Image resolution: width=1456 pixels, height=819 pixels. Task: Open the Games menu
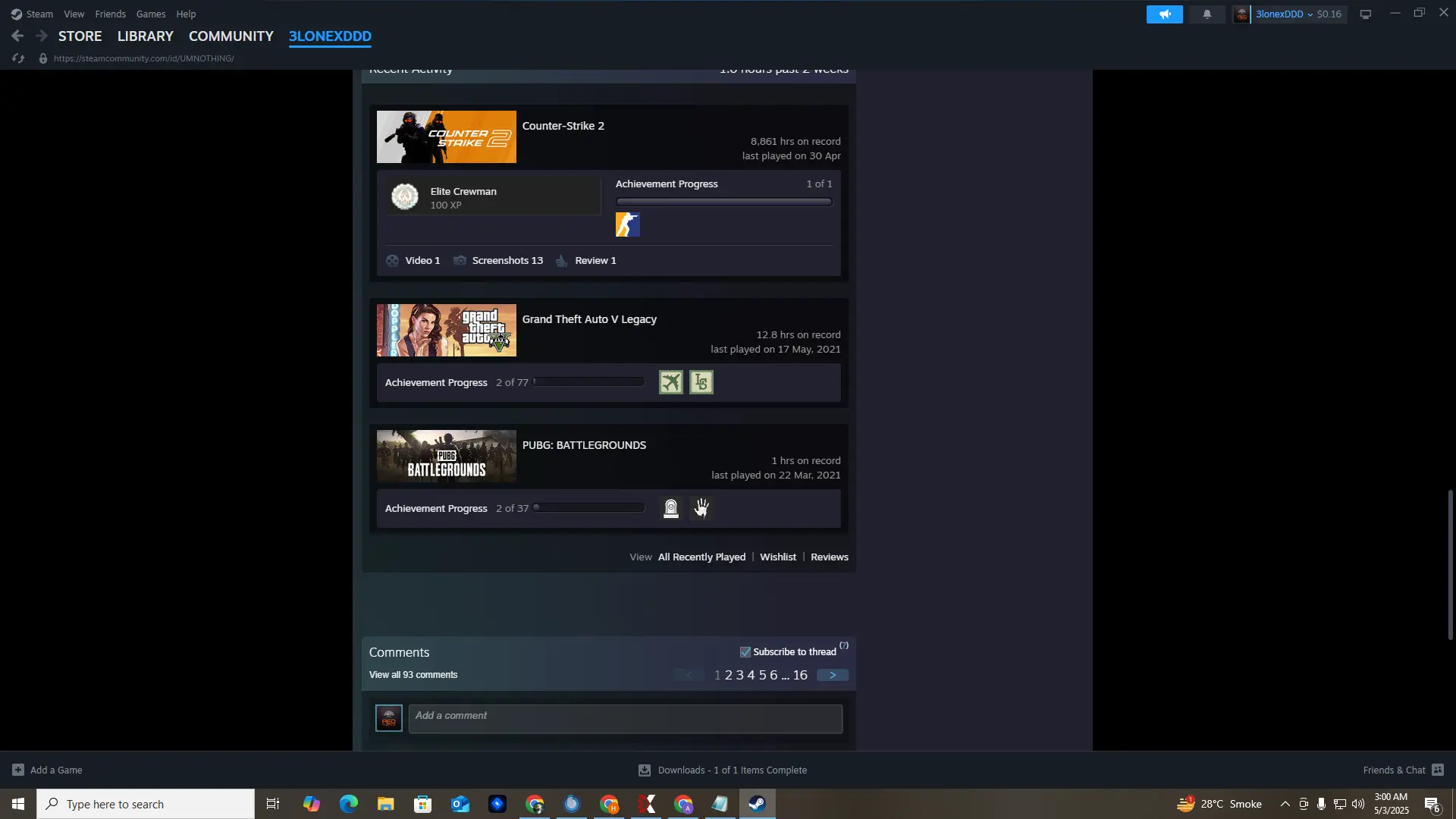point(150,14)
